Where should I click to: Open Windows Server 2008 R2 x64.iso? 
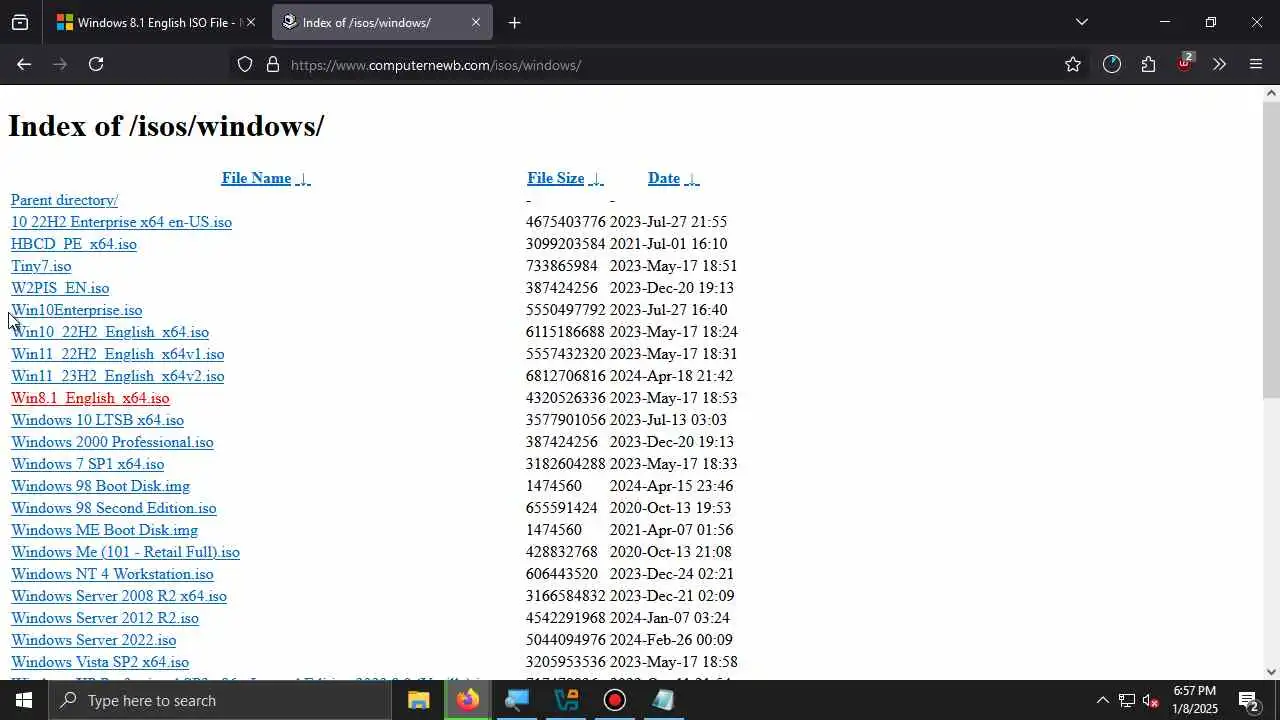tap(119, 596)
